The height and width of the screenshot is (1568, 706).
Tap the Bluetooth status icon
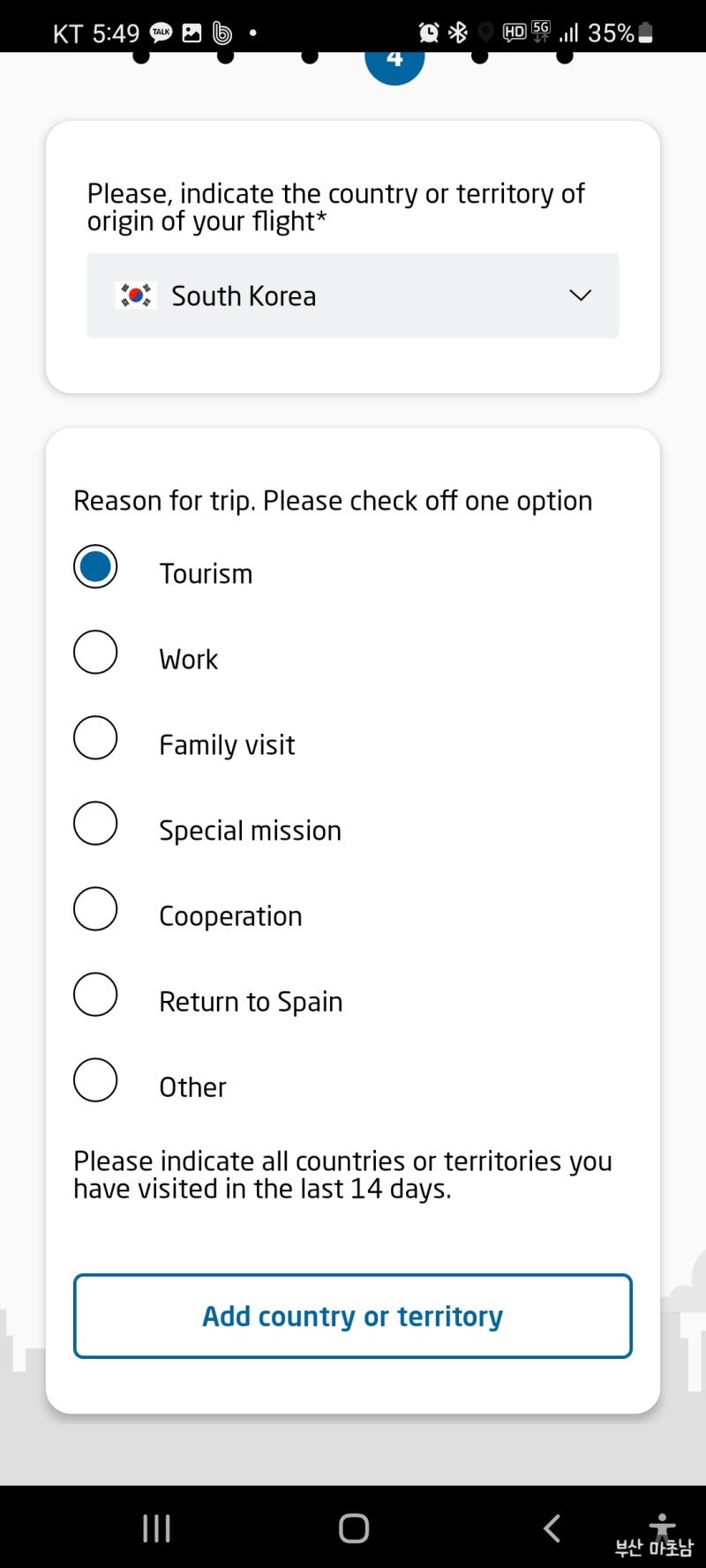[457, 33]
